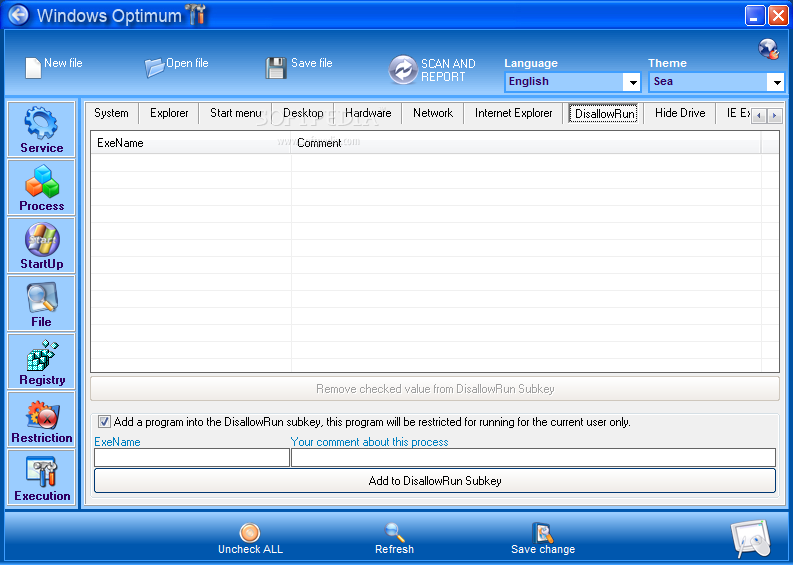Viewport: 793px width, 565px height.
Task: Switch to the Internet Explorer tab
Action: pos(513,113)
